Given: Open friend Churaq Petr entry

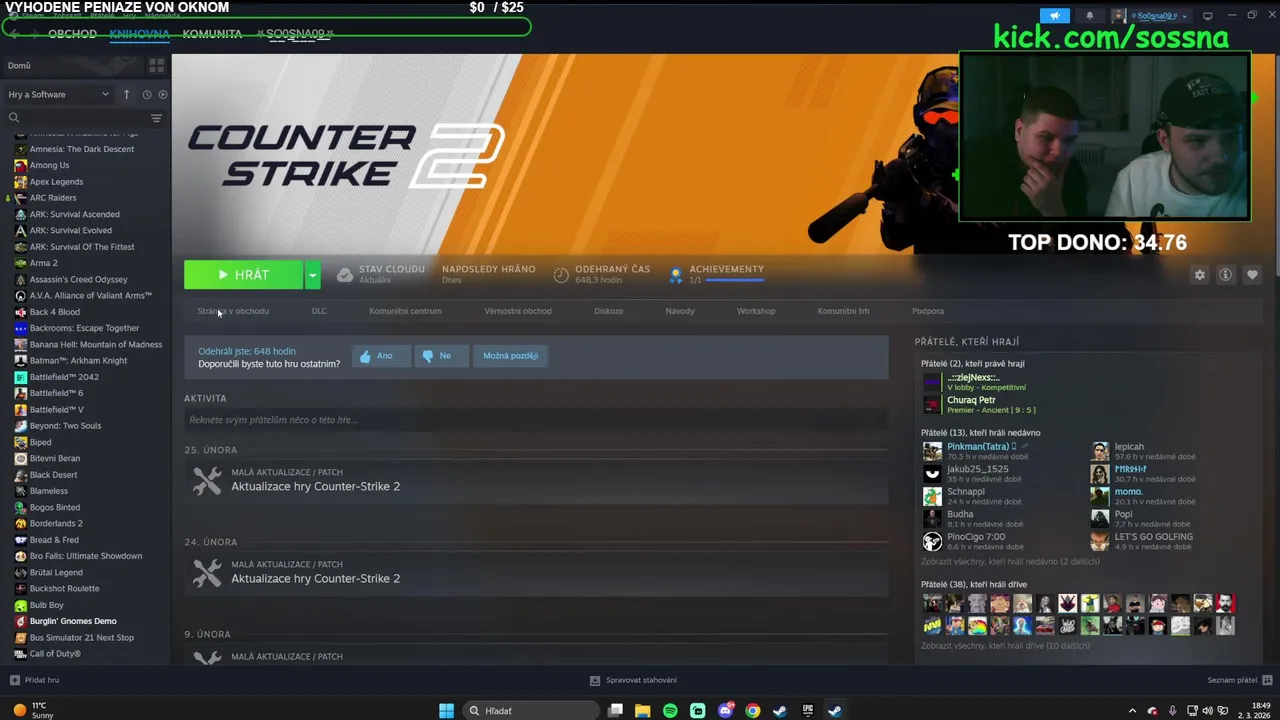Looking at the screenshot, I should coord(971,400).
